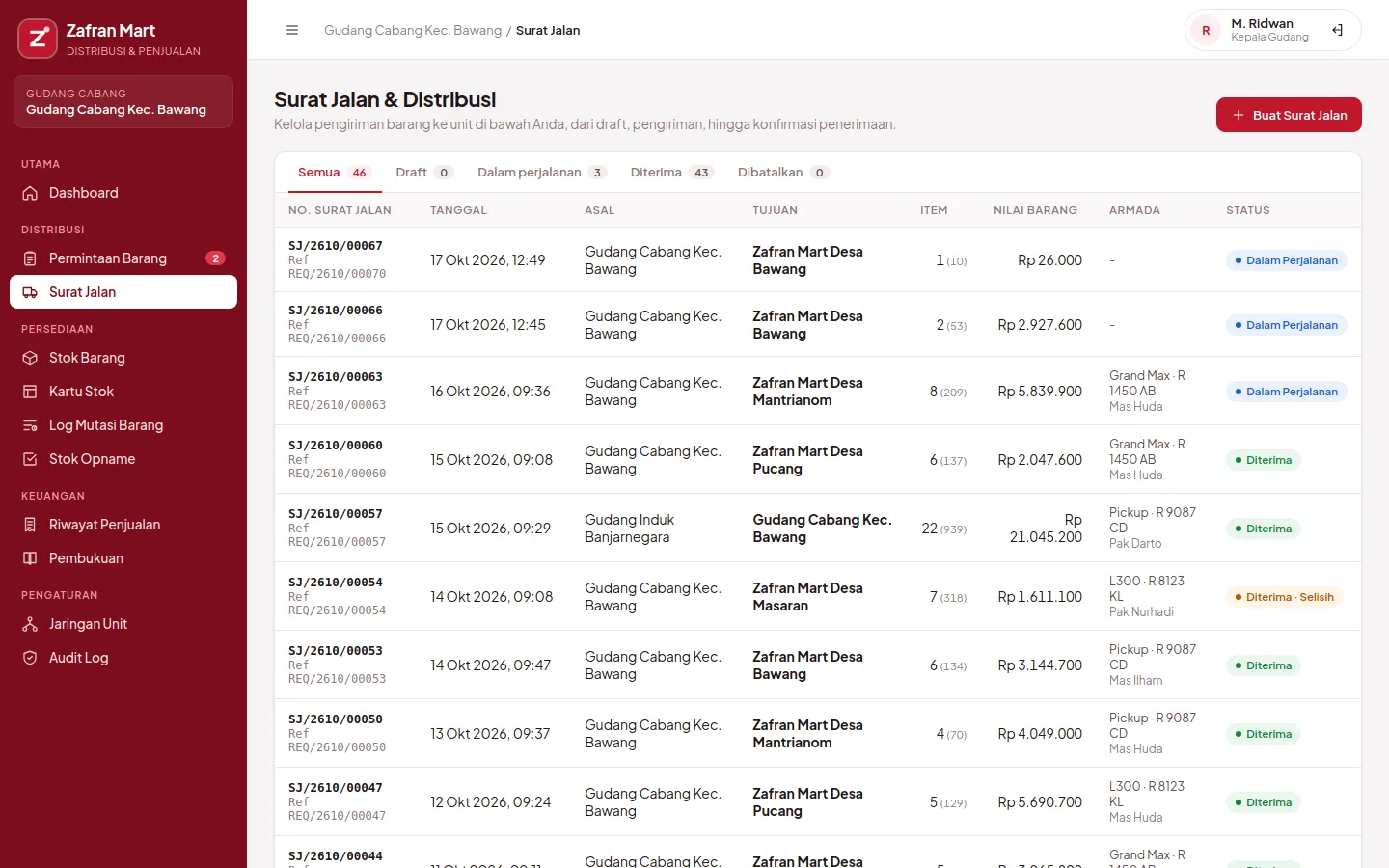
Task: Open the Diterima tab
Action: click(x=671, y=173)
